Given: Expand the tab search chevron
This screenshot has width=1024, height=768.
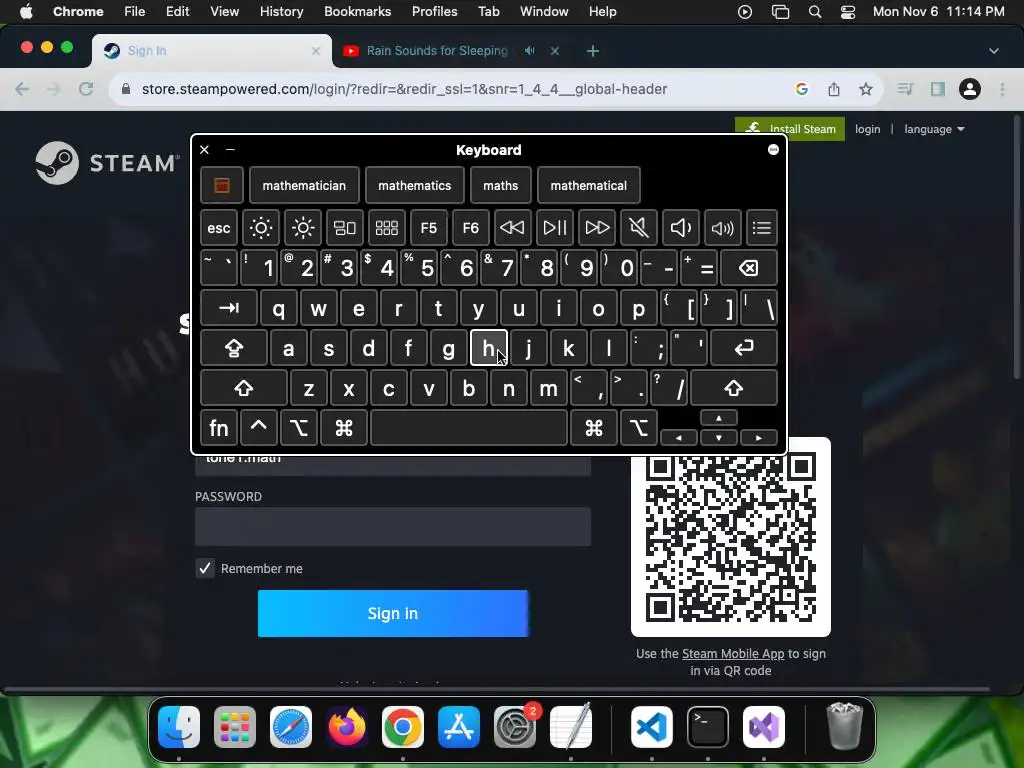Looking at the screenshot, I should tap(993, 51).
